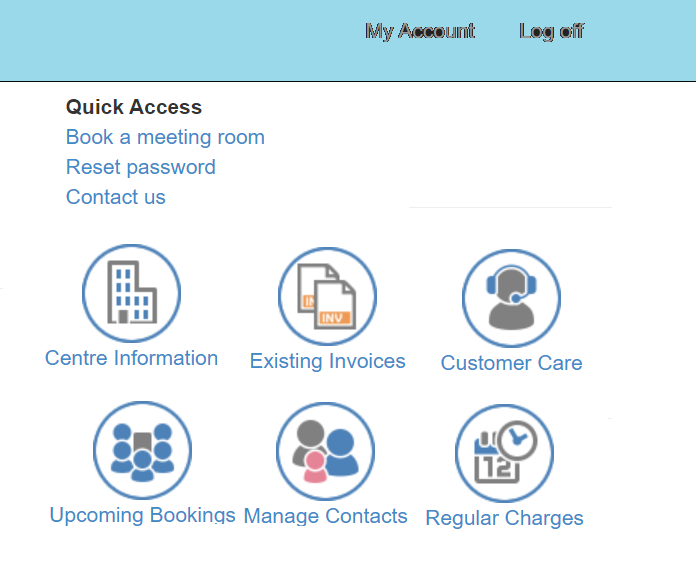Open My Account in the header
This screenshot has width=696, height=563.
pos(420,31)
